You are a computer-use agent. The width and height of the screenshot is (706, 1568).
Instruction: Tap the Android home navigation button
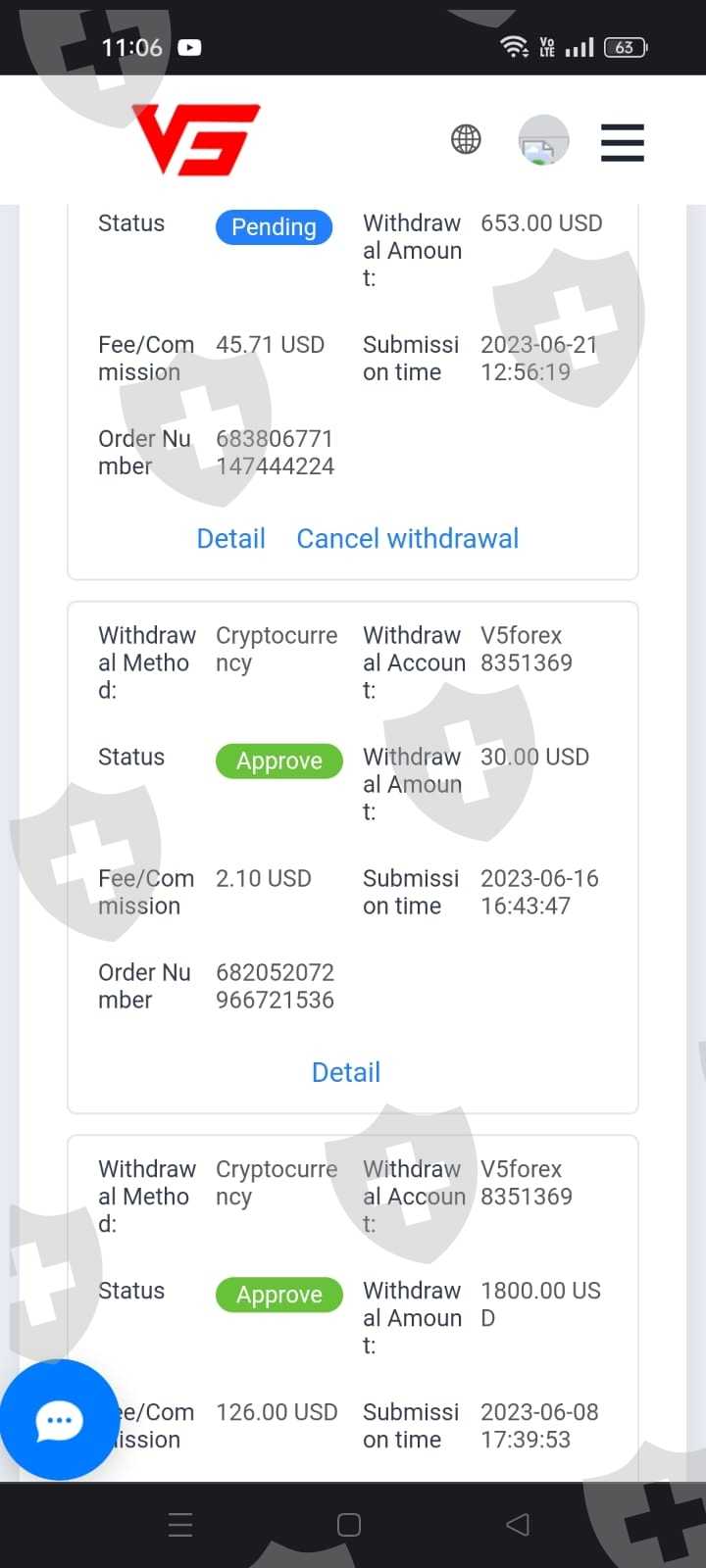pyautogui.click(x=349, y=1524)
